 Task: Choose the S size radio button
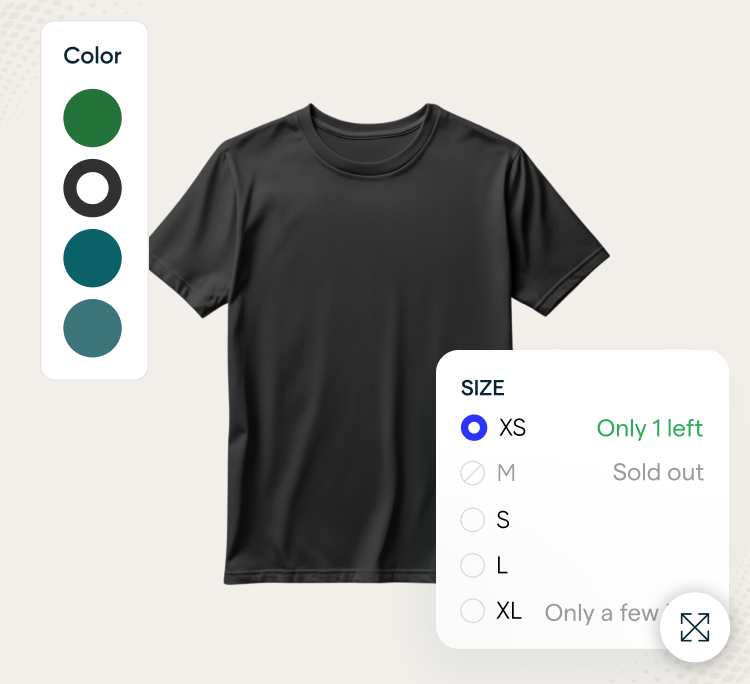[x=473, y=520]
